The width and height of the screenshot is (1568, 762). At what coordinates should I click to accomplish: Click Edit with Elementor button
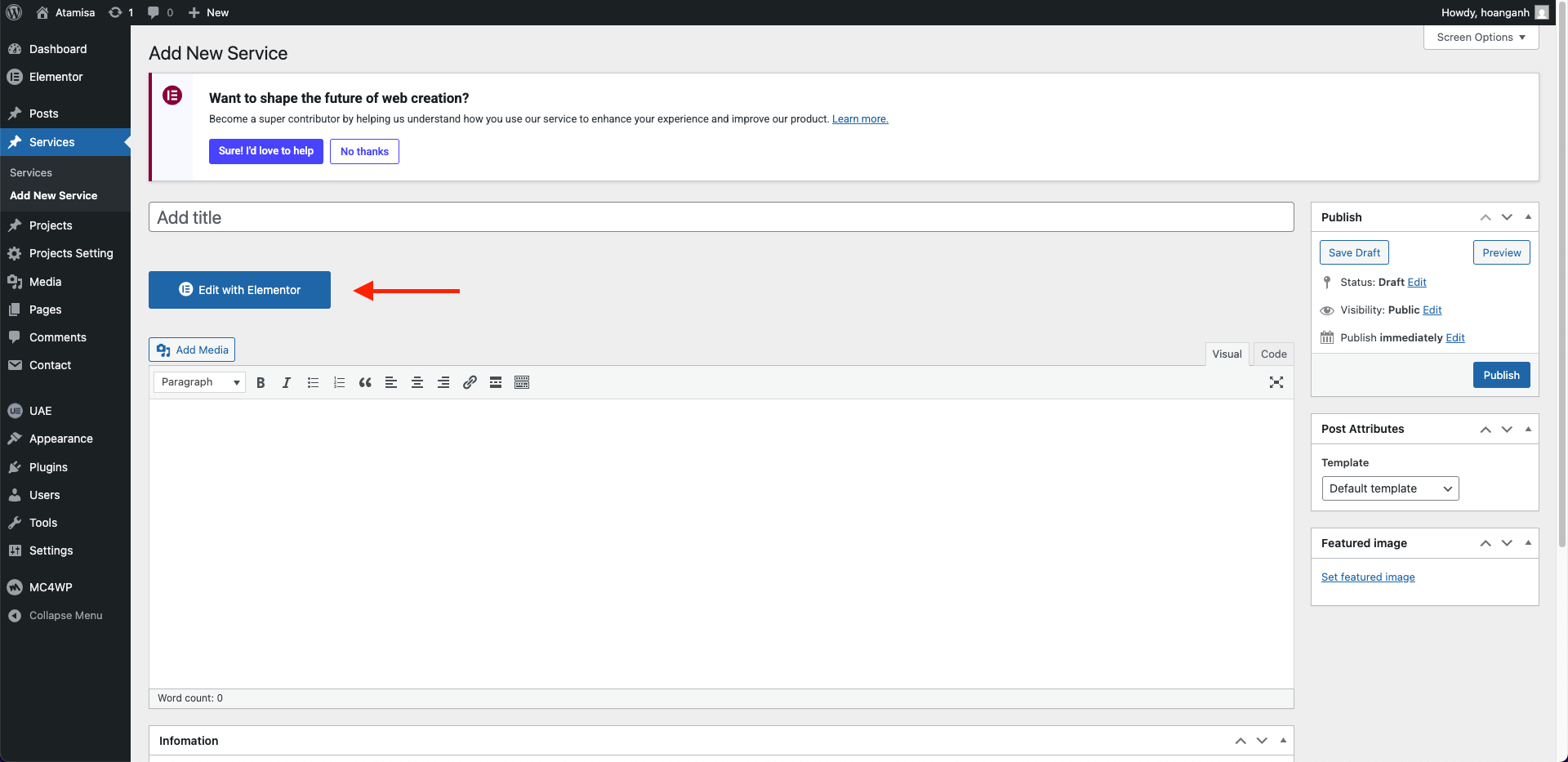tap(239, 290)
